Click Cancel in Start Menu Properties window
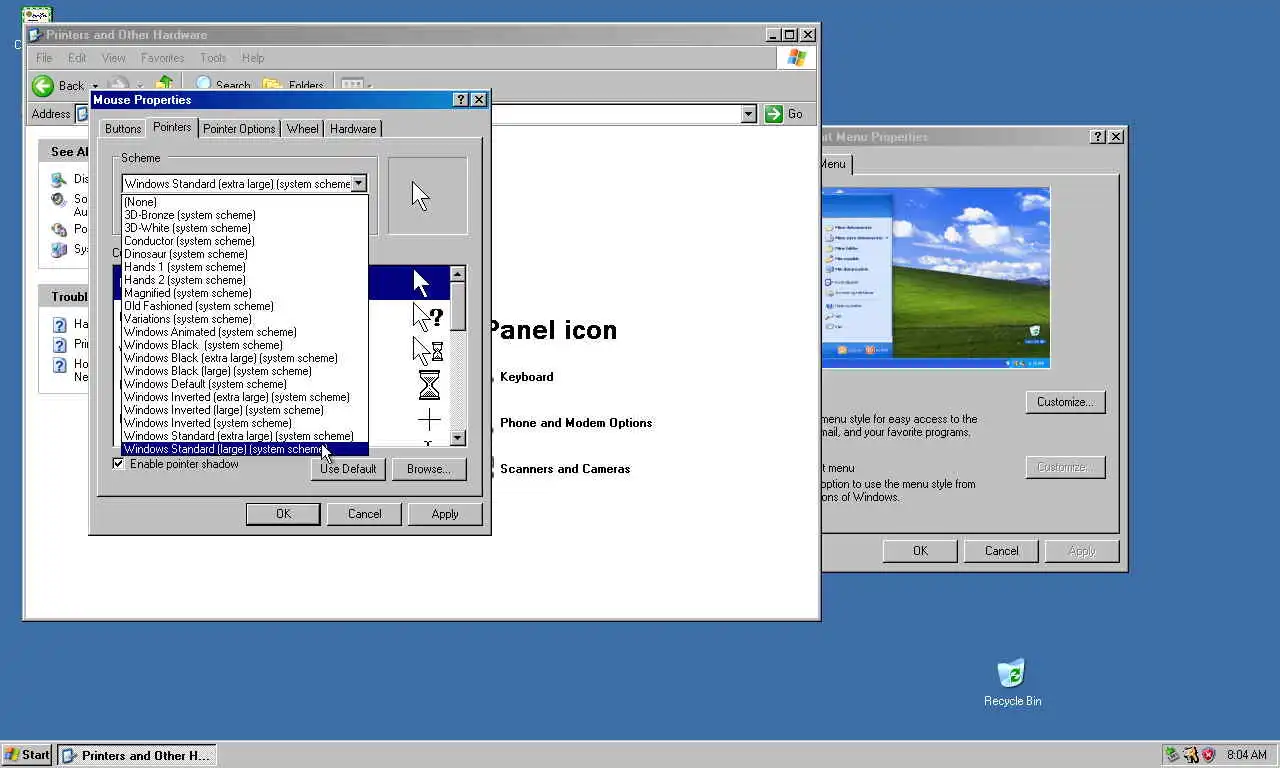 [1001, 551]
